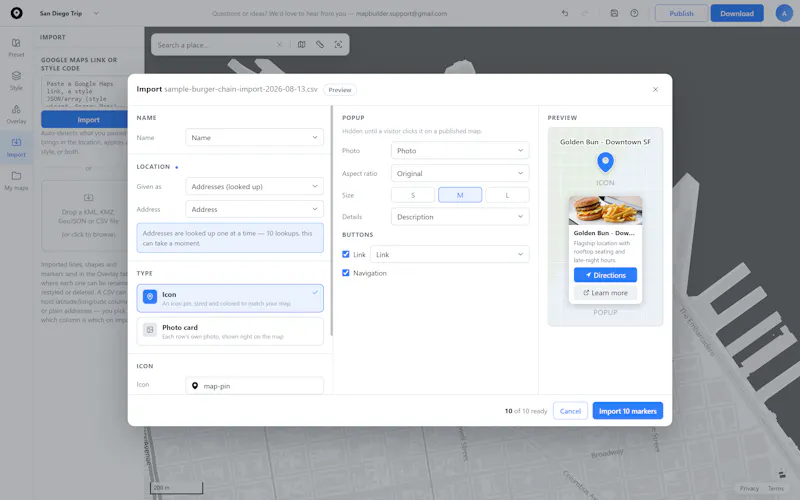Open the Name column dropdown
800x500 pixels.
[x=255, y=138]
